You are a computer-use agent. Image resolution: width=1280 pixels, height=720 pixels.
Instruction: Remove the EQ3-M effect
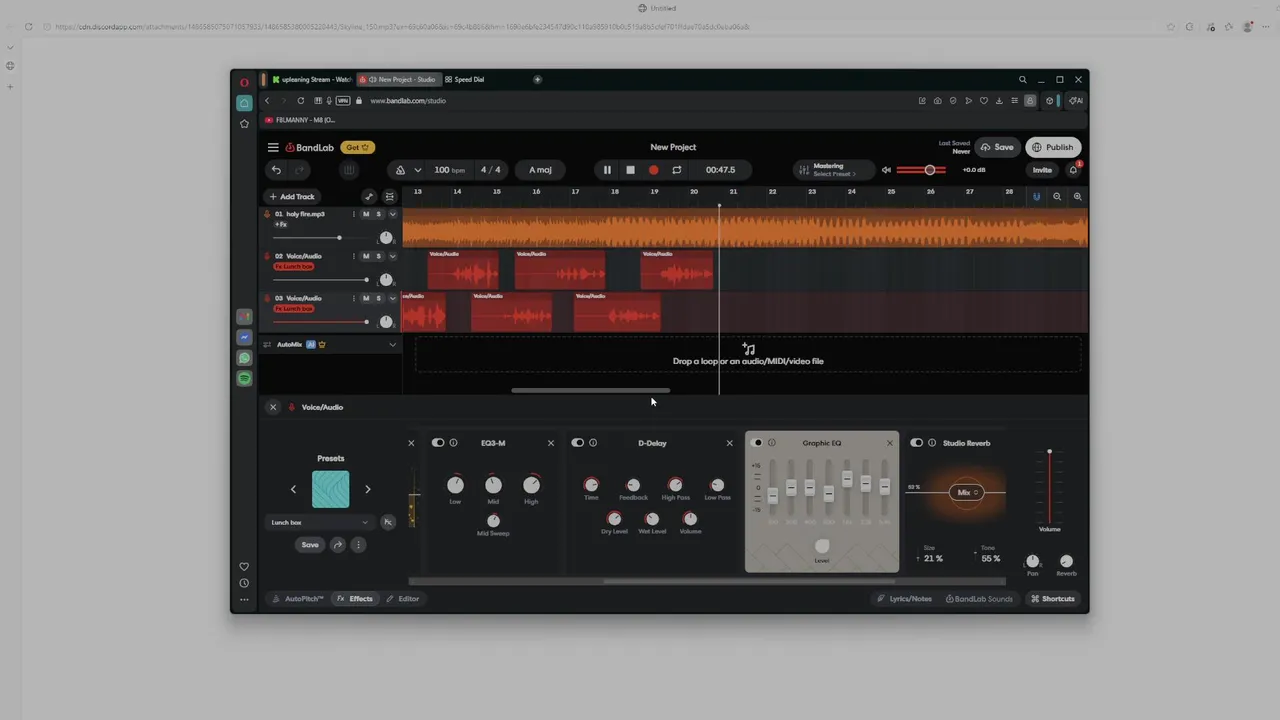tap(551, 443)
